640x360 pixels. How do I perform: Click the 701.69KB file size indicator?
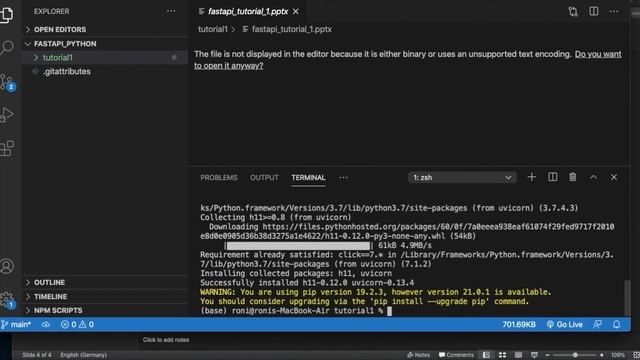pos(519,324)
